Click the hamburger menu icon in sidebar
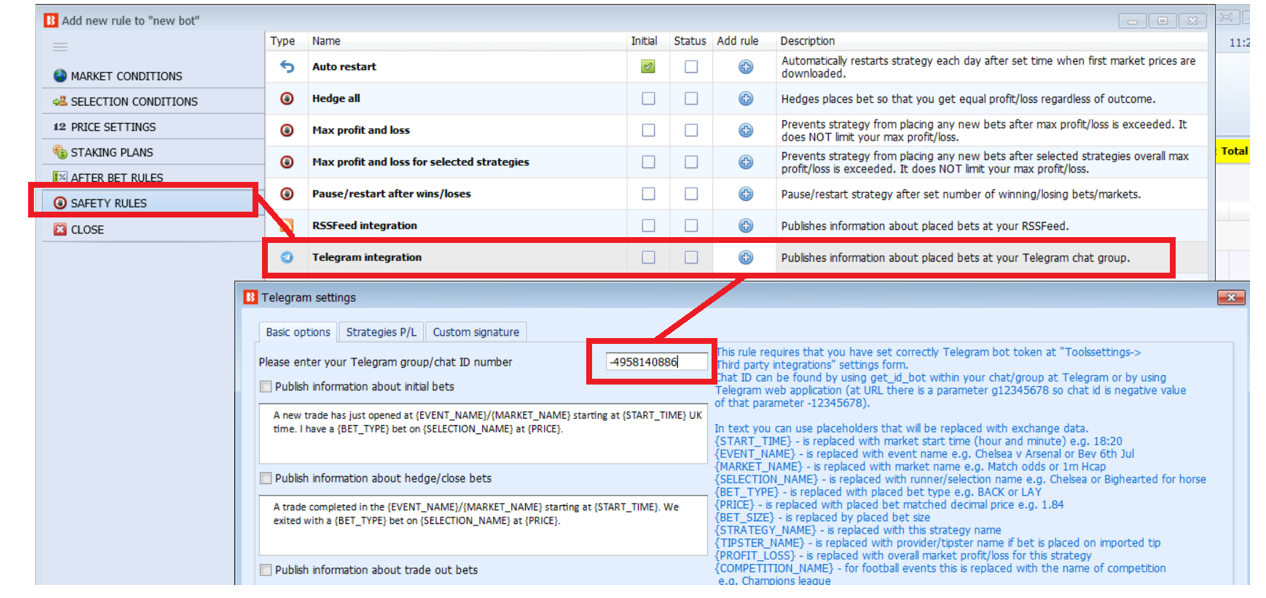The width and height of the screenshot is (1266, 598). click(60, 47)
